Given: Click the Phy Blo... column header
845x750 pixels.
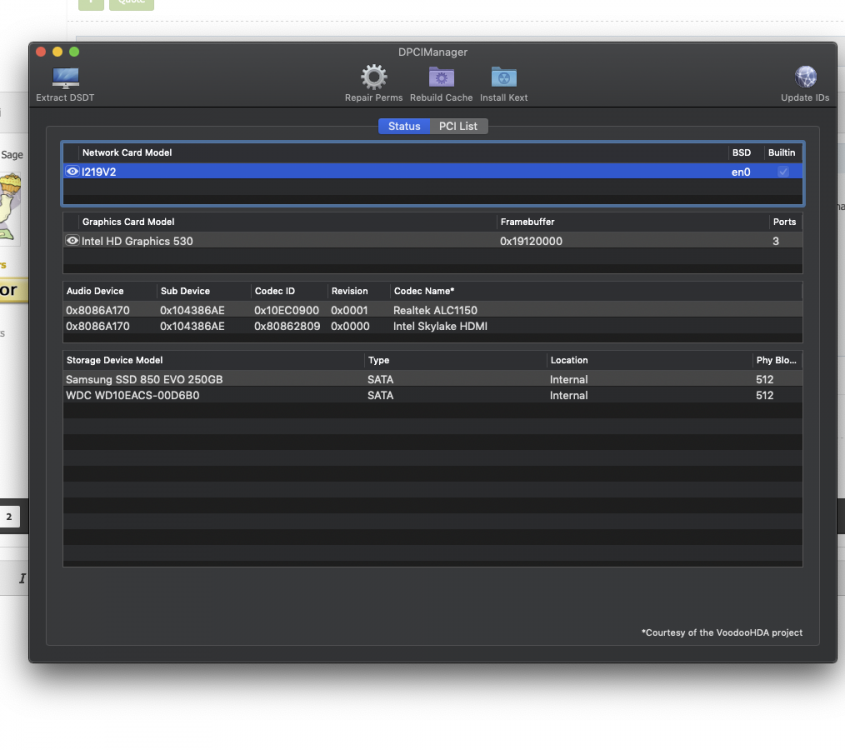Looking at the screenshot, I should (777, 360).
